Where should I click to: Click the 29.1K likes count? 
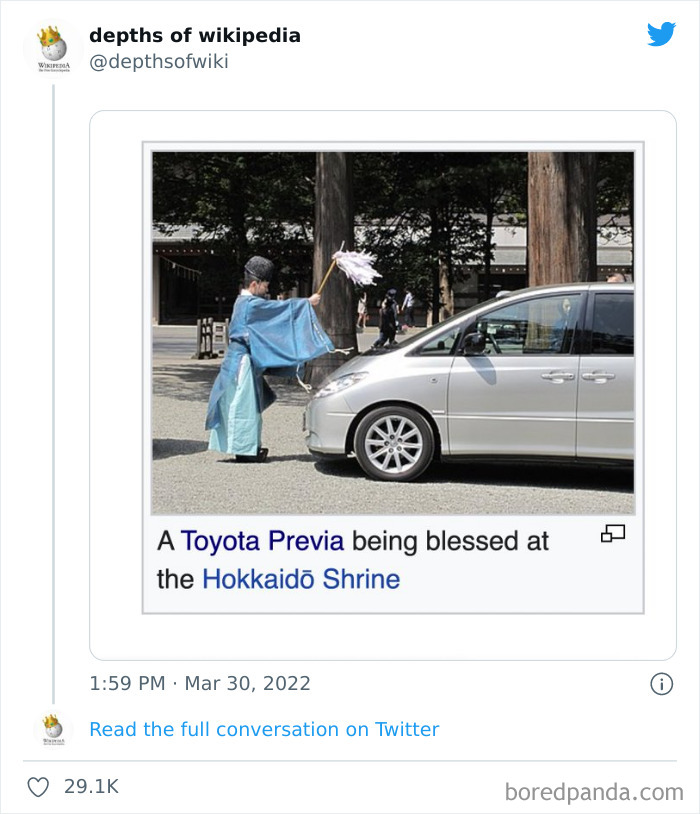[91, 787]
